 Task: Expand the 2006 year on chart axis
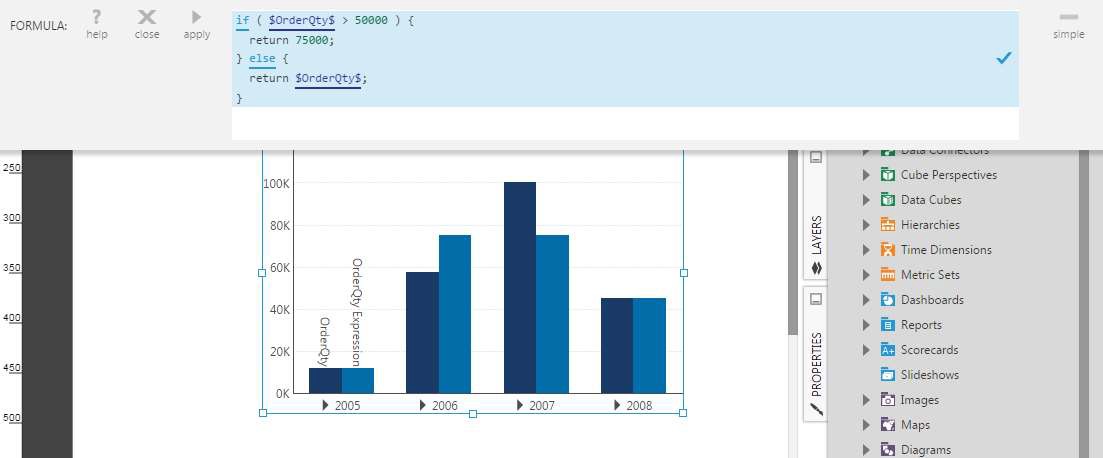click(423, 405)
